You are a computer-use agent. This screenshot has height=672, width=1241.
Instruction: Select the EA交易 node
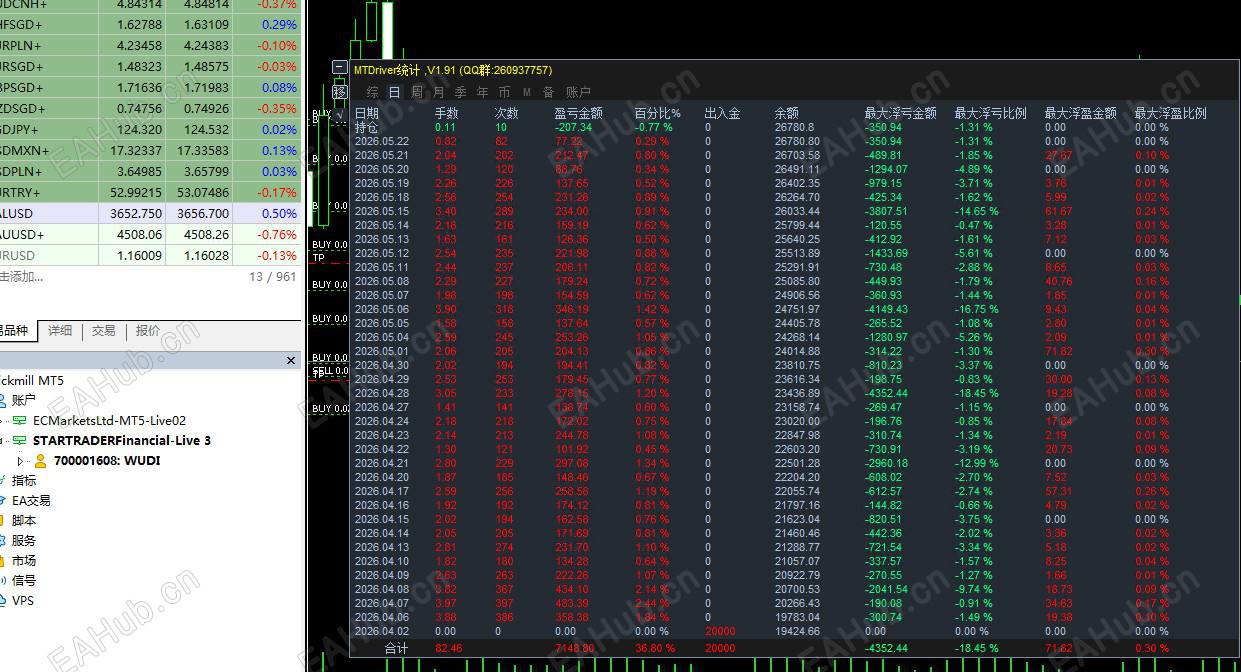(31, 501)
